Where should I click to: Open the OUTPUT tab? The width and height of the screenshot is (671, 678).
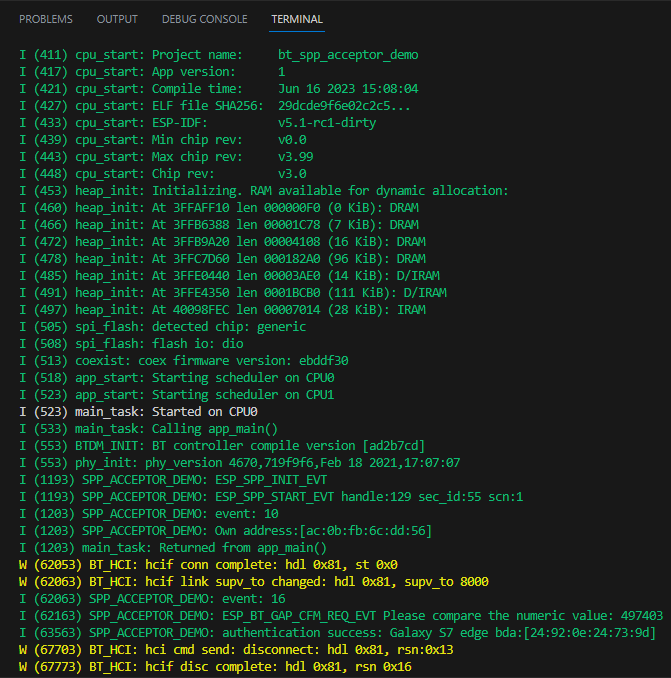pyautogui.click(x=117, y=19)
